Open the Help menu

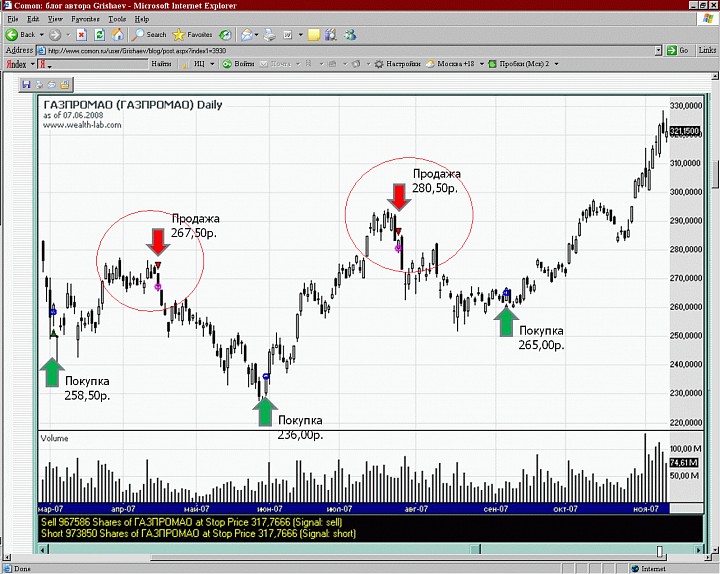coord(142,19)
